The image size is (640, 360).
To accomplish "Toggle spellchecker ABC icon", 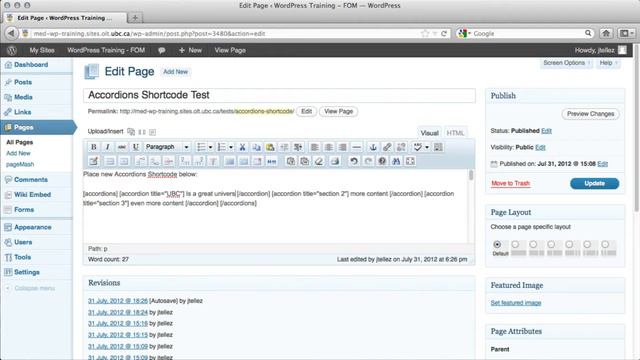I will [x=417, y=147].
